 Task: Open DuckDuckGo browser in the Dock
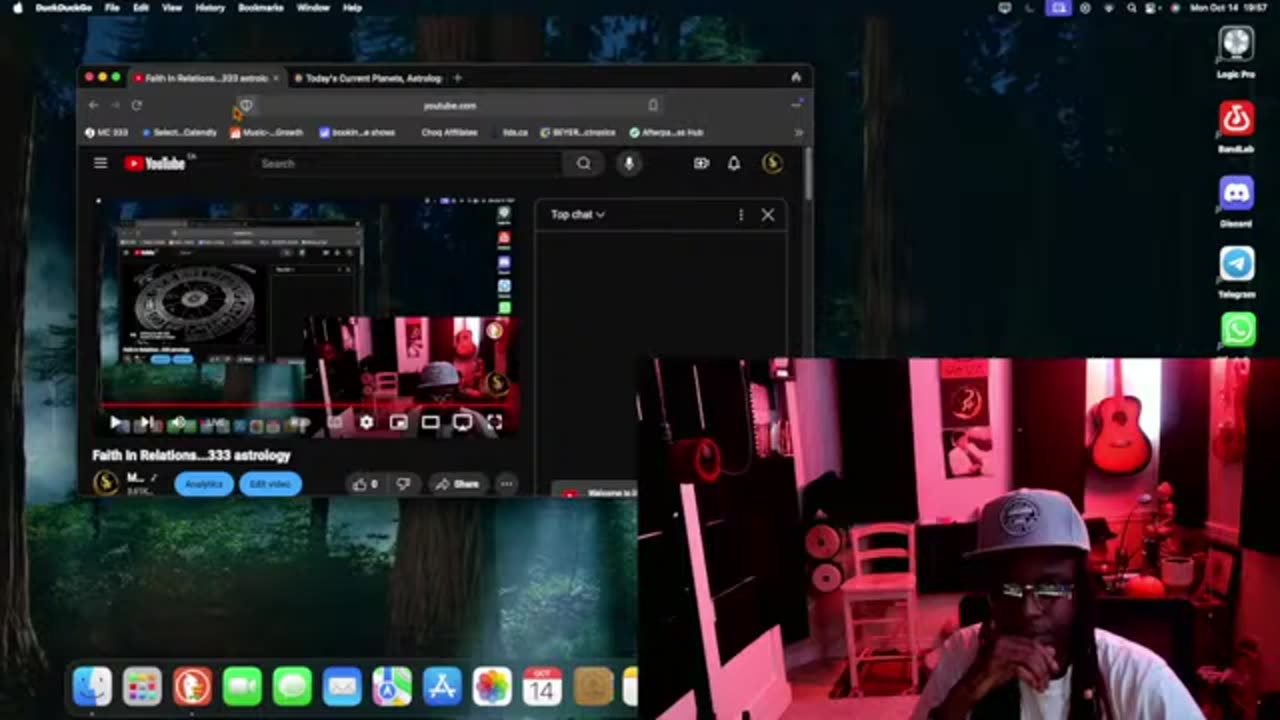(192, 687)
